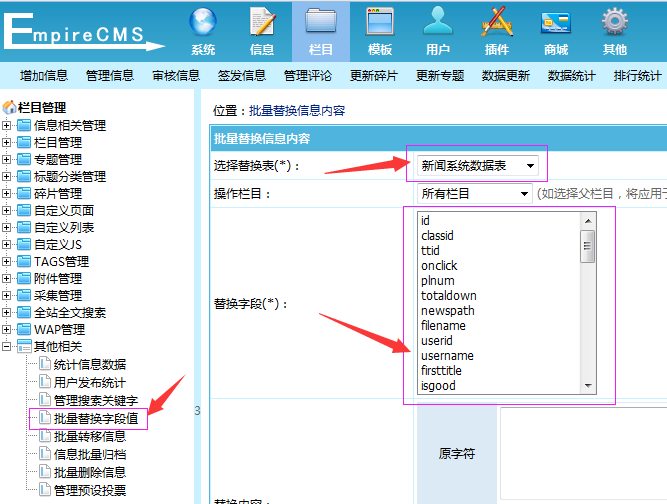Open 附件管理 tree item
This screenshot has height=504, width=667.
point(58,279)
